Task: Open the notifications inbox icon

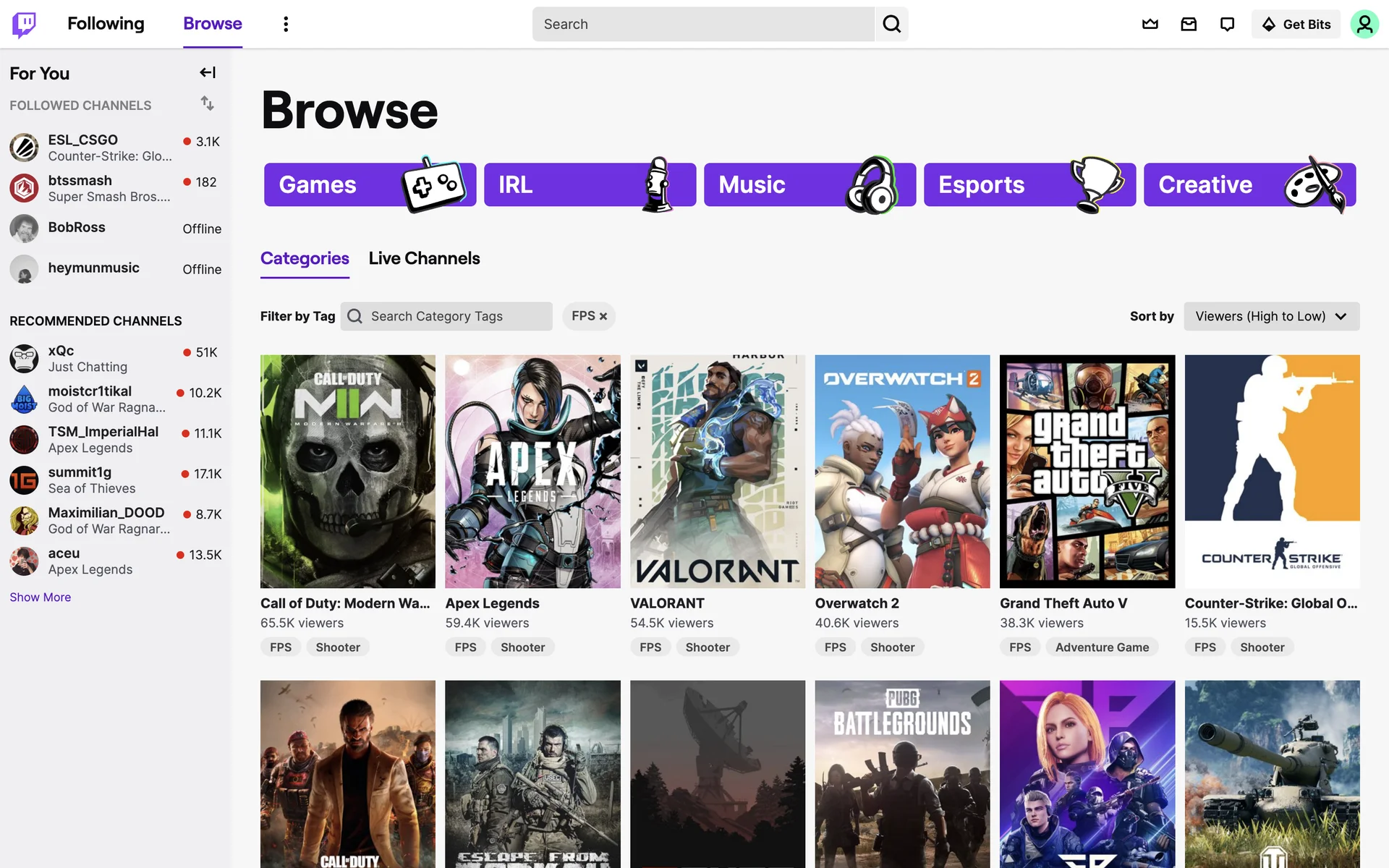Action: [x=1189, y=24]
